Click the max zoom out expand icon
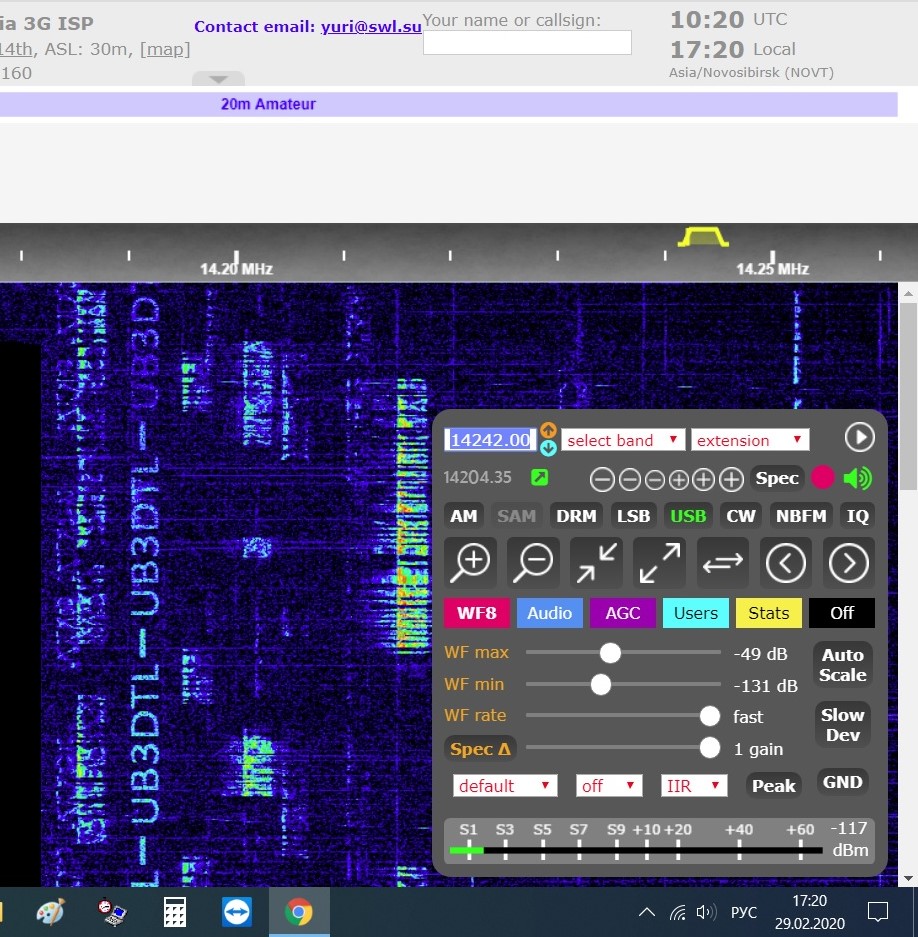The width and height of the screenshot is (918, 937). [659, 563]
